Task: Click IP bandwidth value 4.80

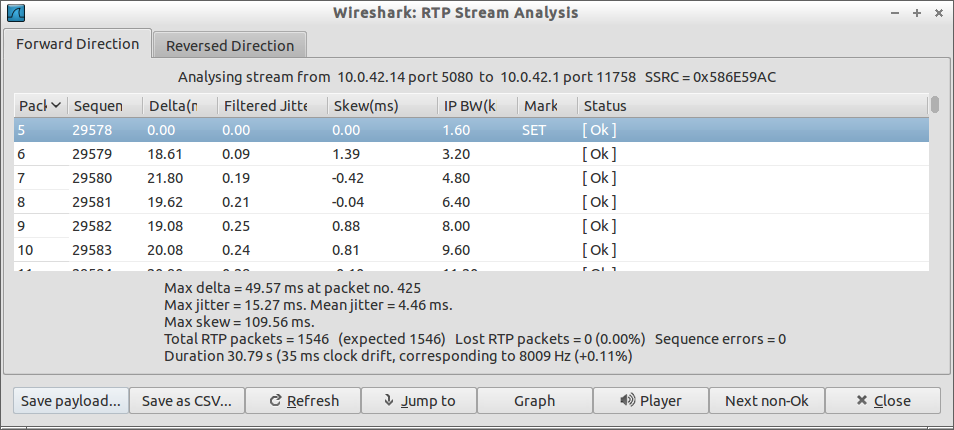Action: [456, 178]
